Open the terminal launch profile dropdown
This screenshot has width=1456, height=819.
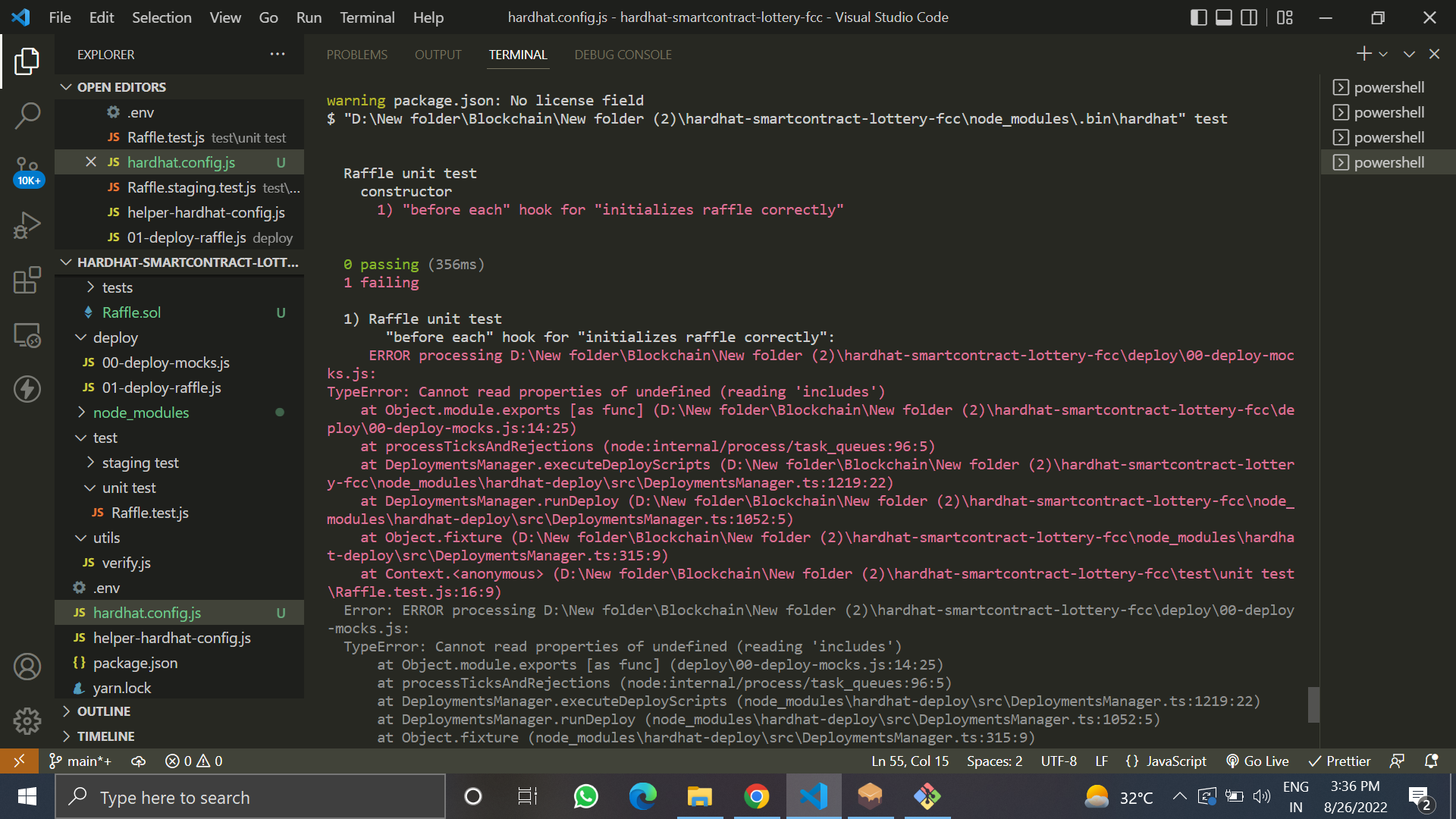click(x=1383, y=54)
